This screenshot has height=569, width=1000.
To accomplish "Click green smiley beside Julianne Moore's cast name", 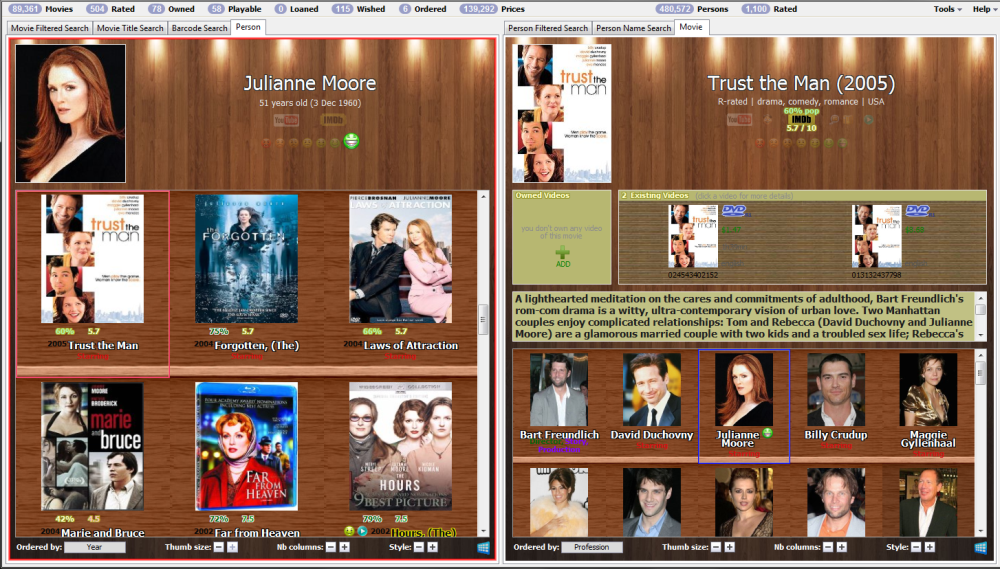I will click(x=767, y=433).
